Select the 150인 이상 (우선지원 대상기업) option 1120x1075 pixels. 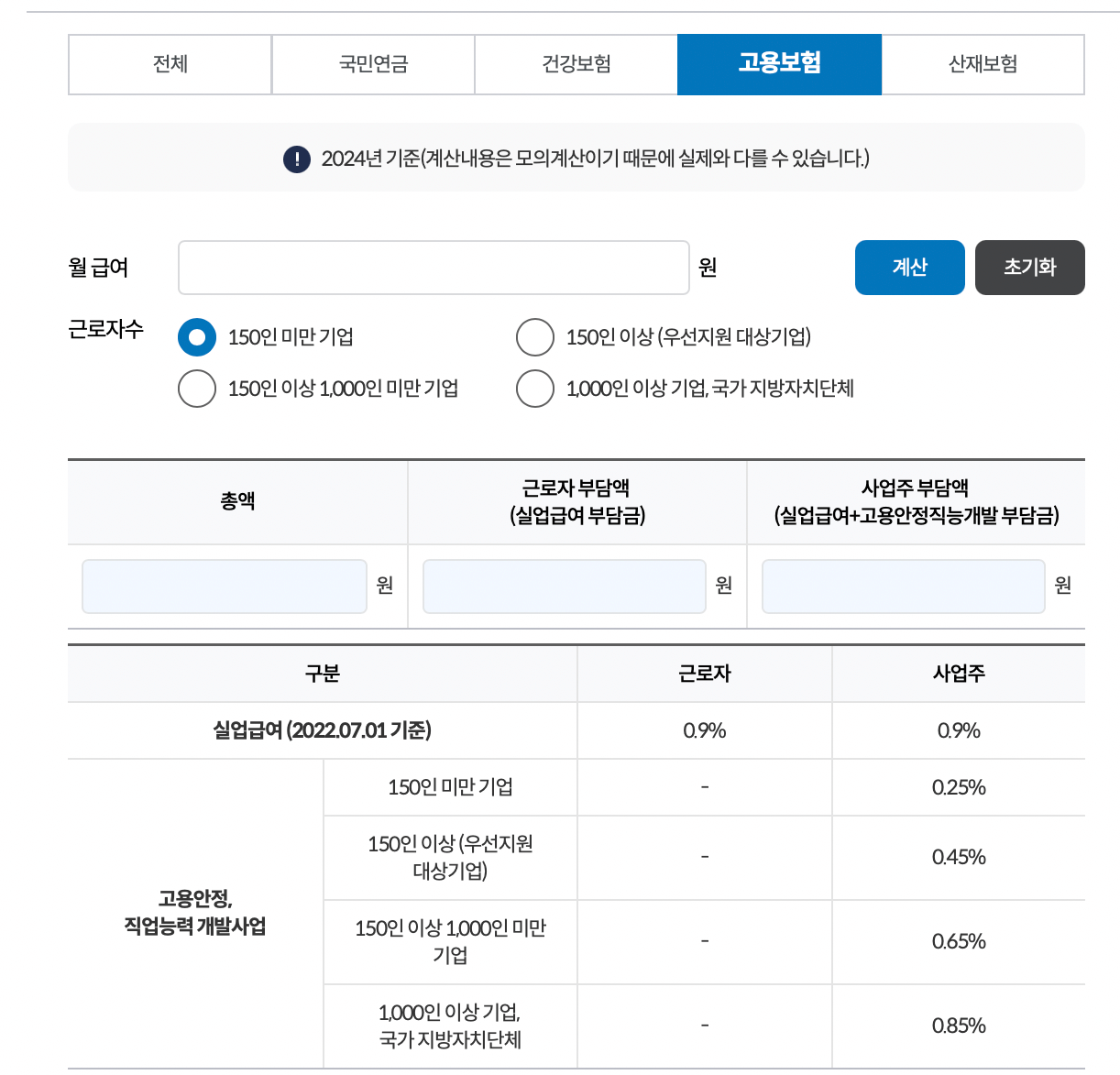(x=535, y=337)
